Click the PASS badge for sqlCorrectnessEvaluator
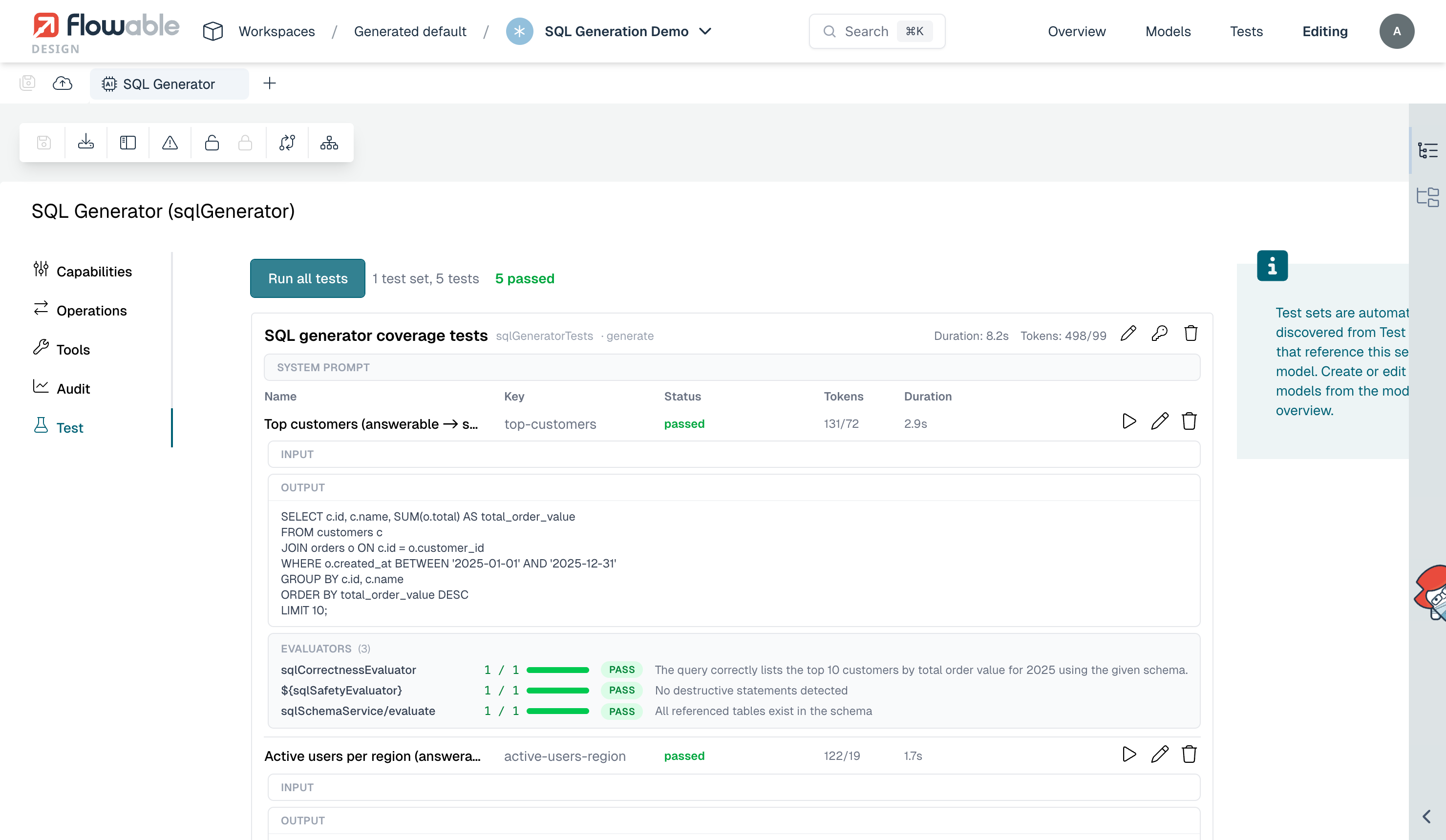1446x840 pixels. tap(622, 670)
